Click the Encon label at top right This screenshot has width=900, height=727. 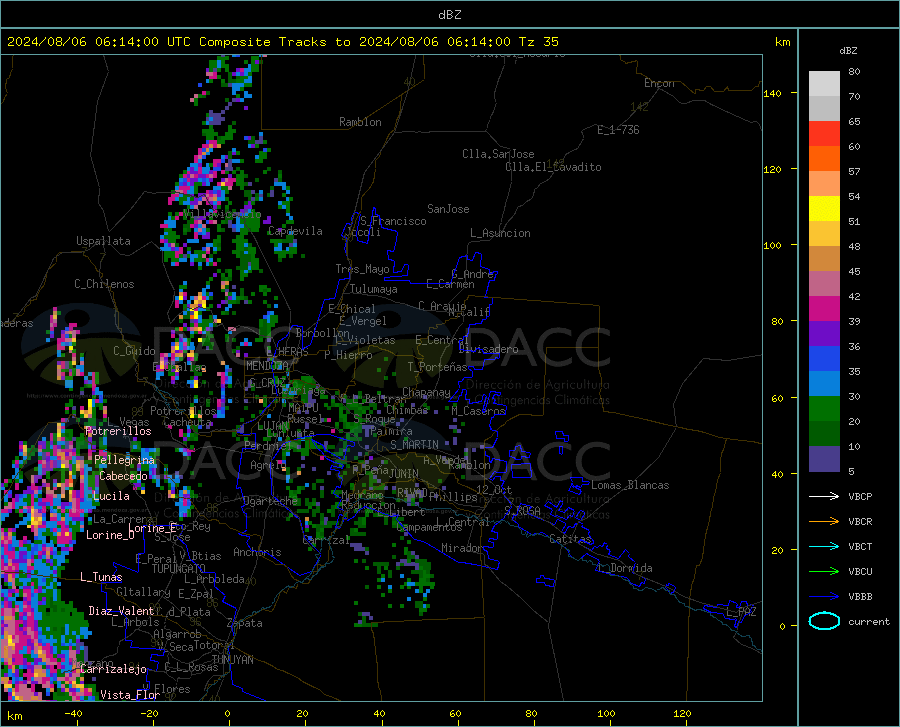coord(659,83)
